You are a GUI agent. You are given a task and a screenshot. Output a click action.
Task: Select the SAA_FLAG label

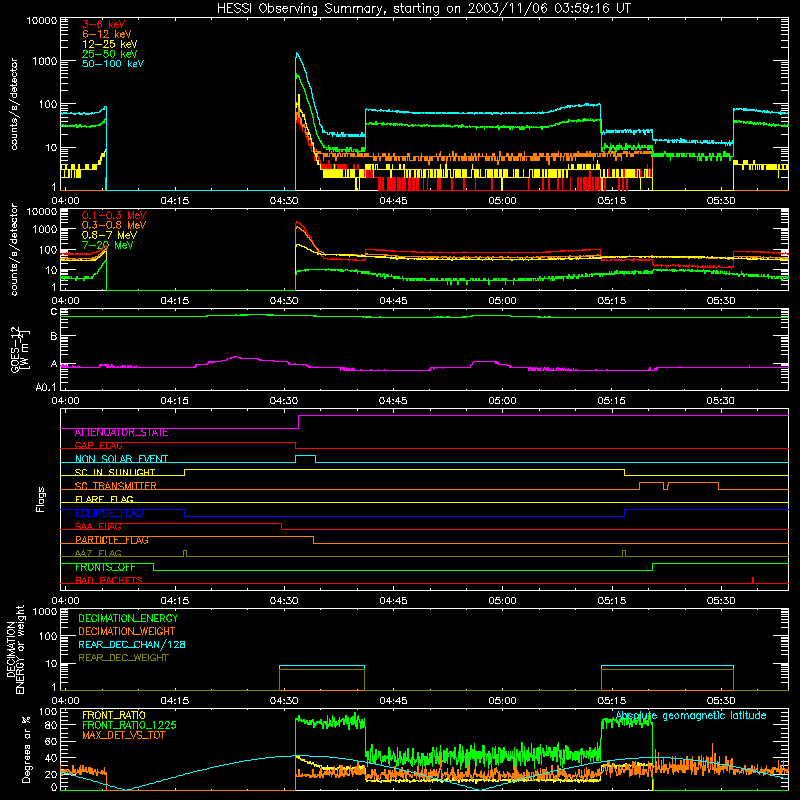pos(98,527)
